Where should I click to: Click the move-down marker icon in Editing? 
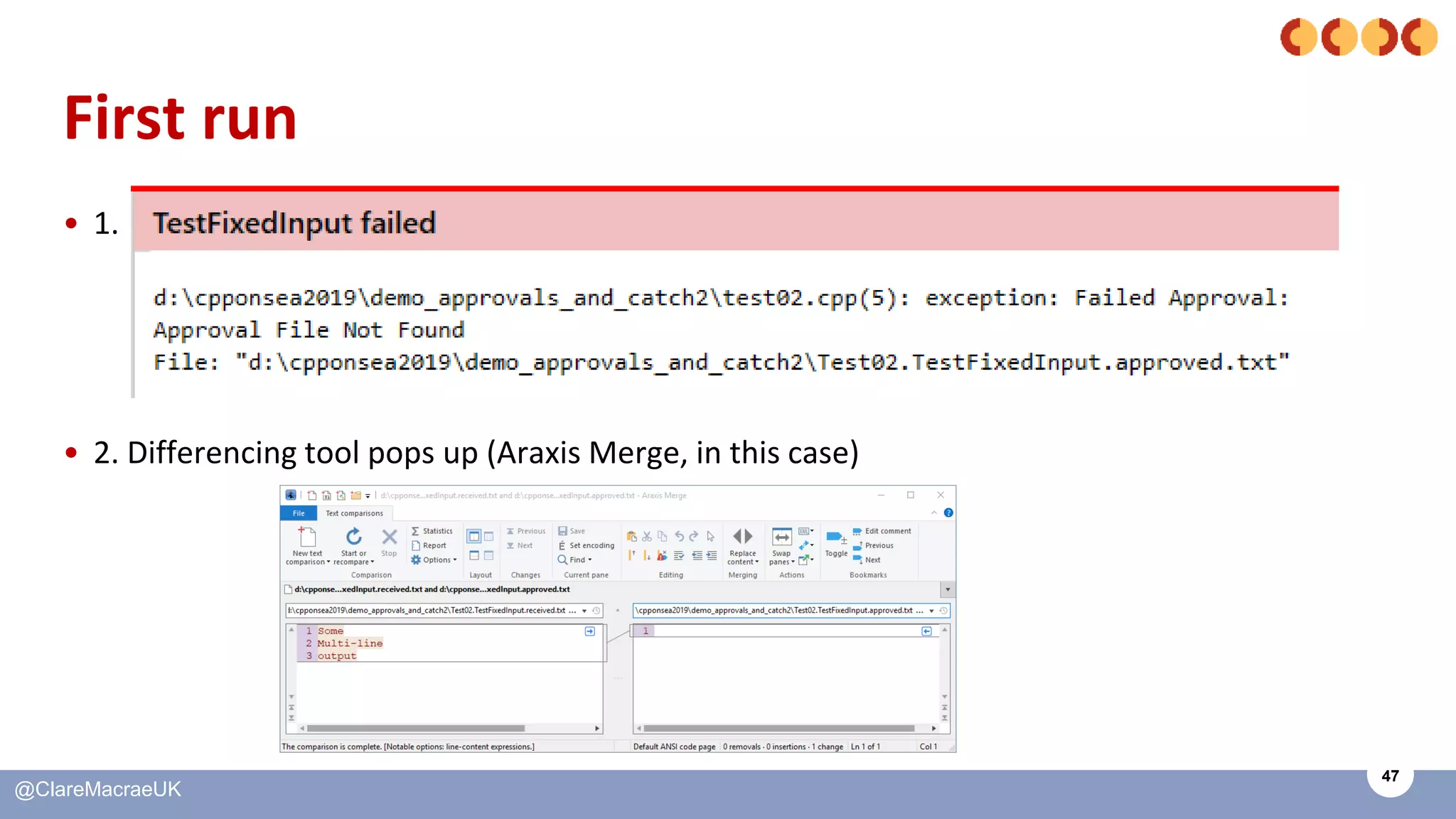(x=647, y=555)
